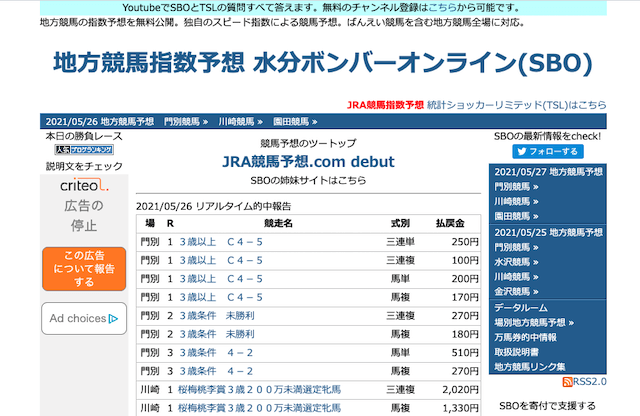The width and height of the screenshot is (640, 416).
Task: Click the Twitter フォローする button
Action: 548,151
